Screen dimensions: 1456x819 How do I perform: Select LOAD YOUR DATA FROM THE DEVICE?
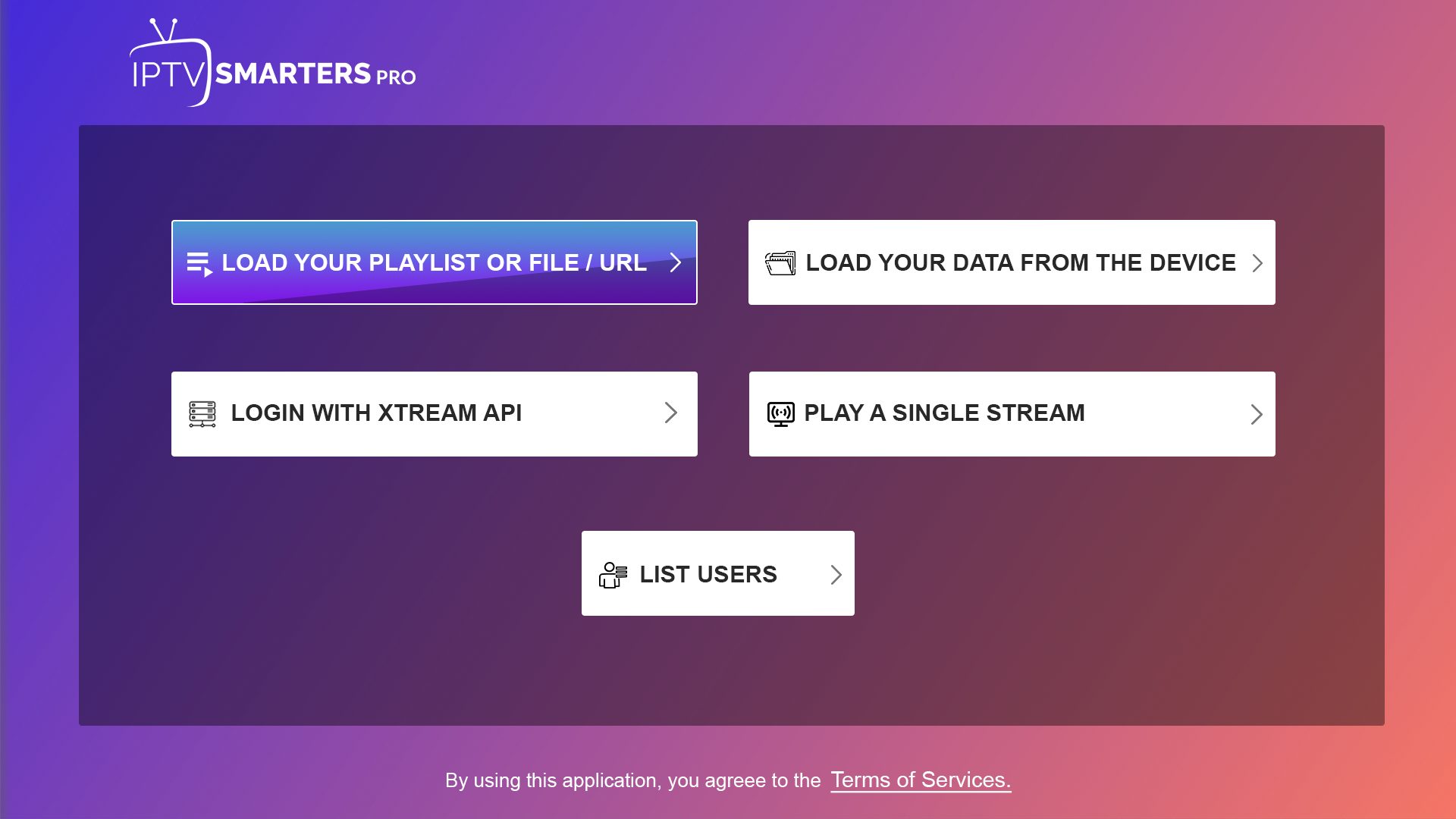coord(1012,262)
